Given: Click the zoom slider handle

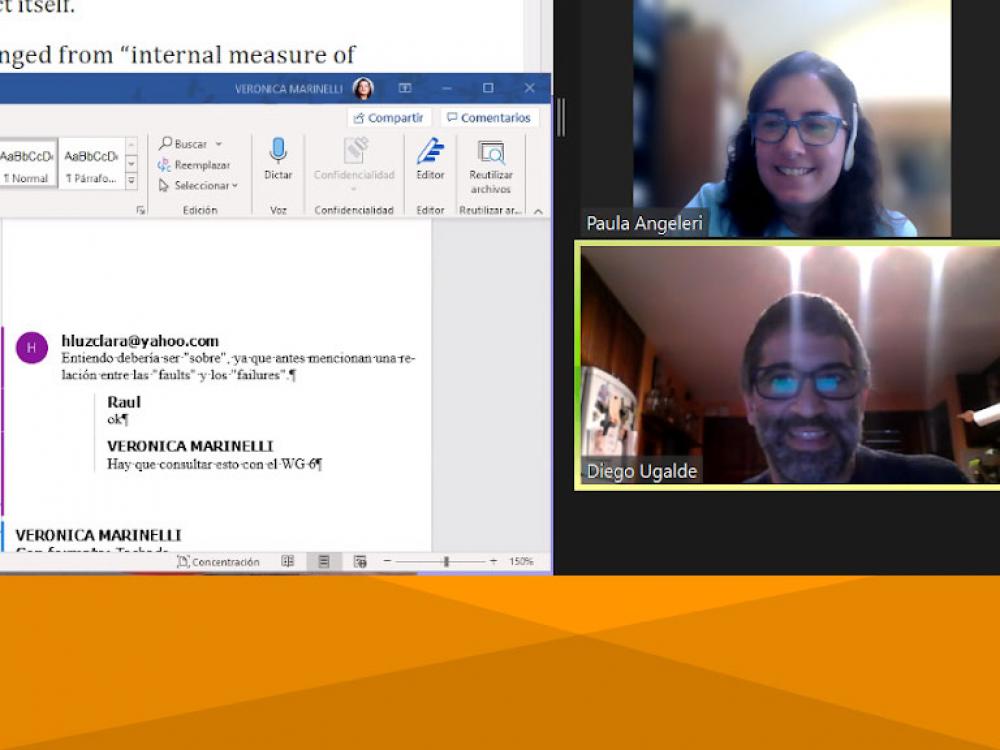Looking at the screenshot, I should pos(446,562).
